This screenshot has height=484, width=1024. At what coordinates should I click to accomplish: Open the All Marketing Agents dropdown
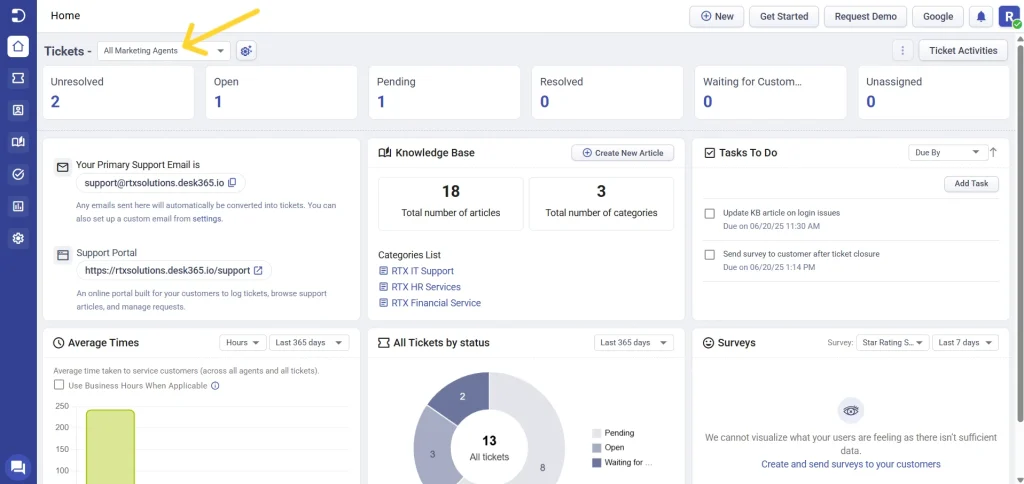[x=164, y=50]
